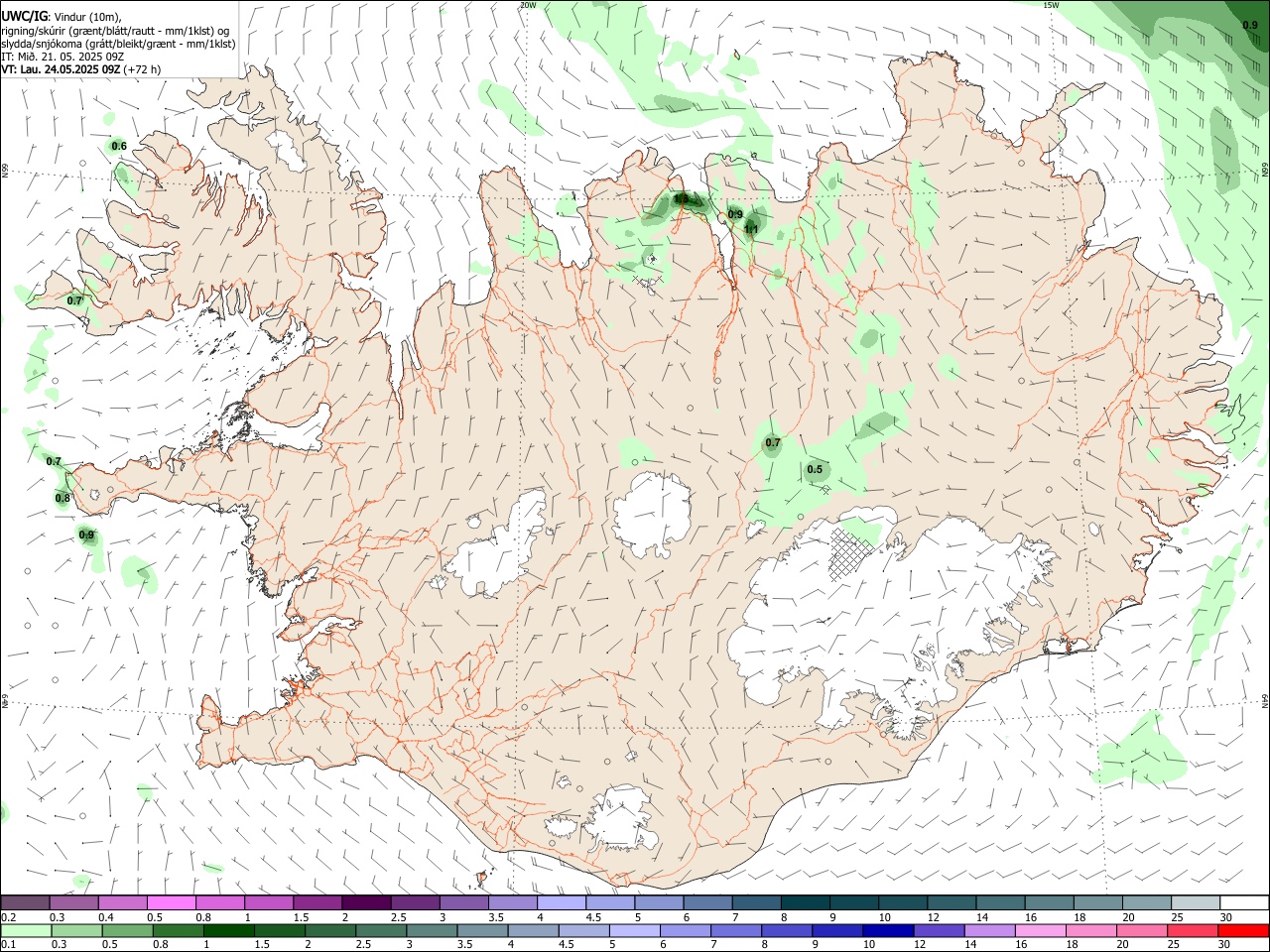Click rain-scale blue swatch between 8 and 9
Screen dimensions: 1270x952
pyautogui.click(x=785, y=930)
